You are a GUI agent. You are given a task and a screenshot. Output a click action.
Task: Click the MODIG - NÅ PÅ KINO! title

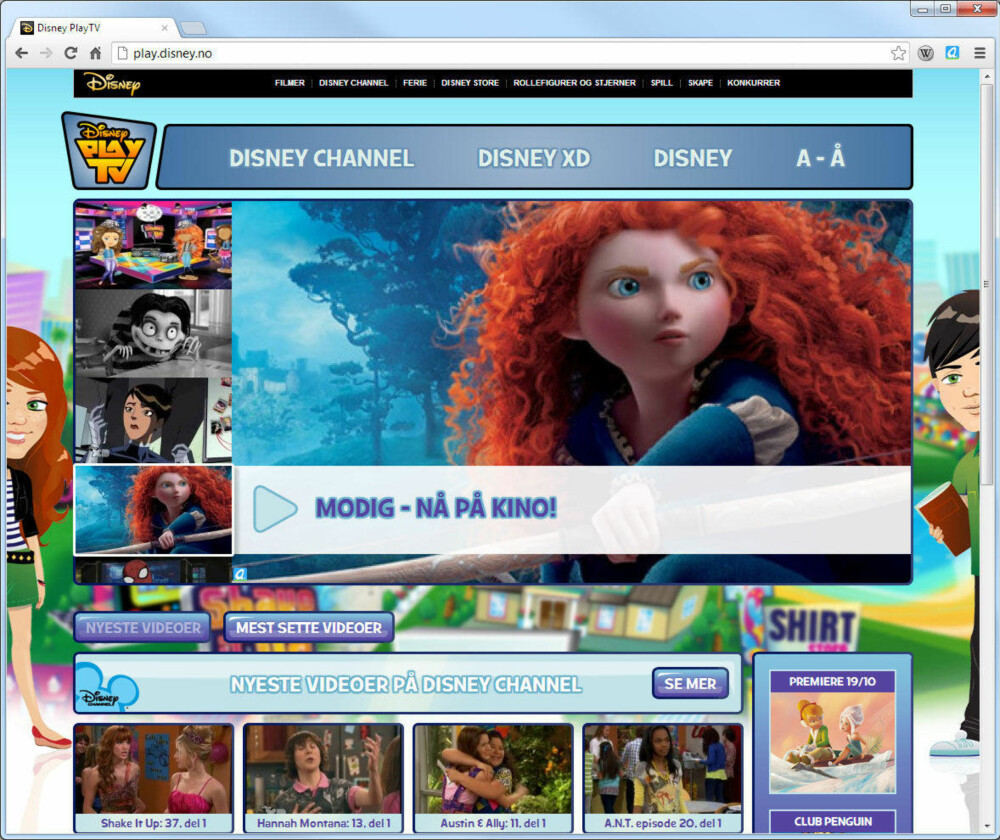(x=436, y=508)
